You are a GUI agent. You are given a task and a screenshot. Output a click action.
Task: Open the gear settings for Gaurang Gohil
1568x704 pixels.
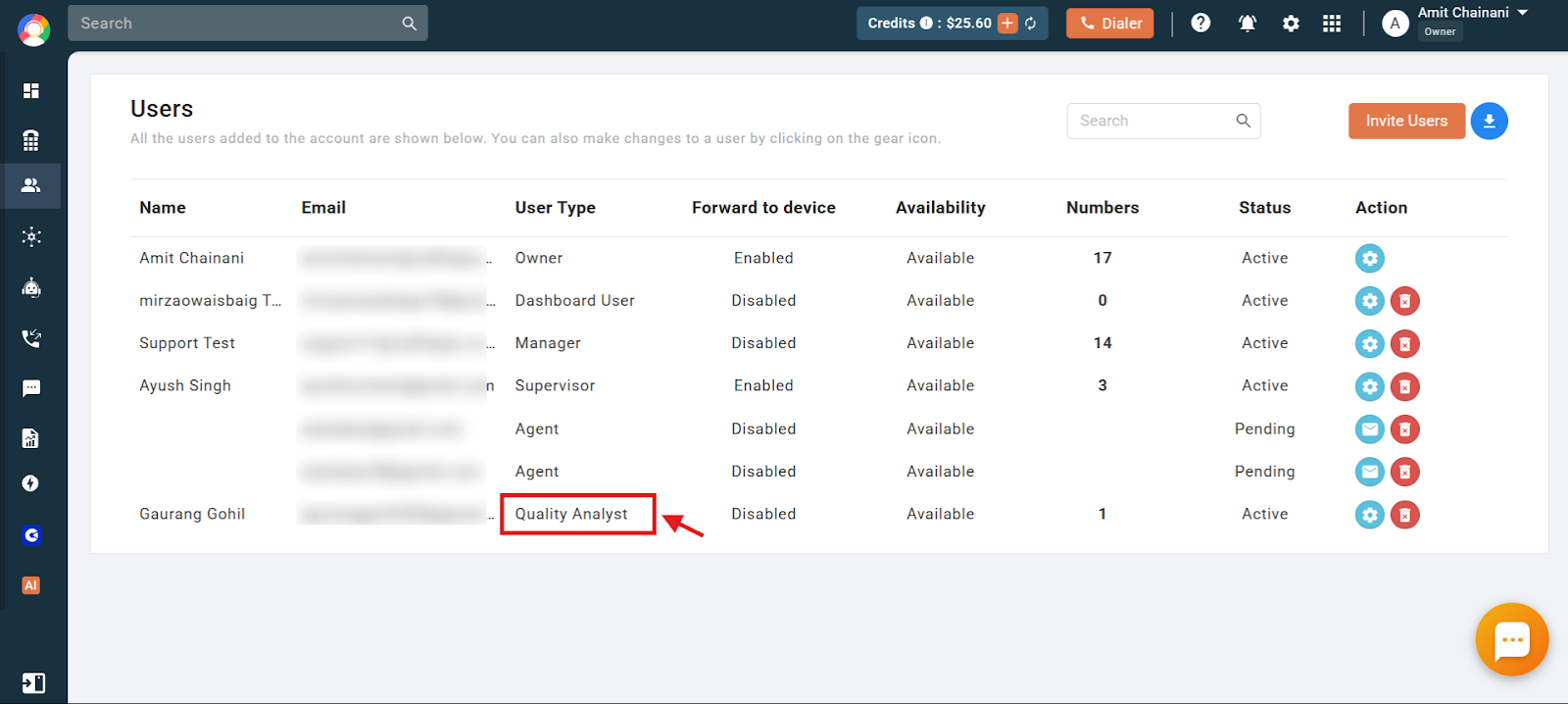tap(1370, 514)
